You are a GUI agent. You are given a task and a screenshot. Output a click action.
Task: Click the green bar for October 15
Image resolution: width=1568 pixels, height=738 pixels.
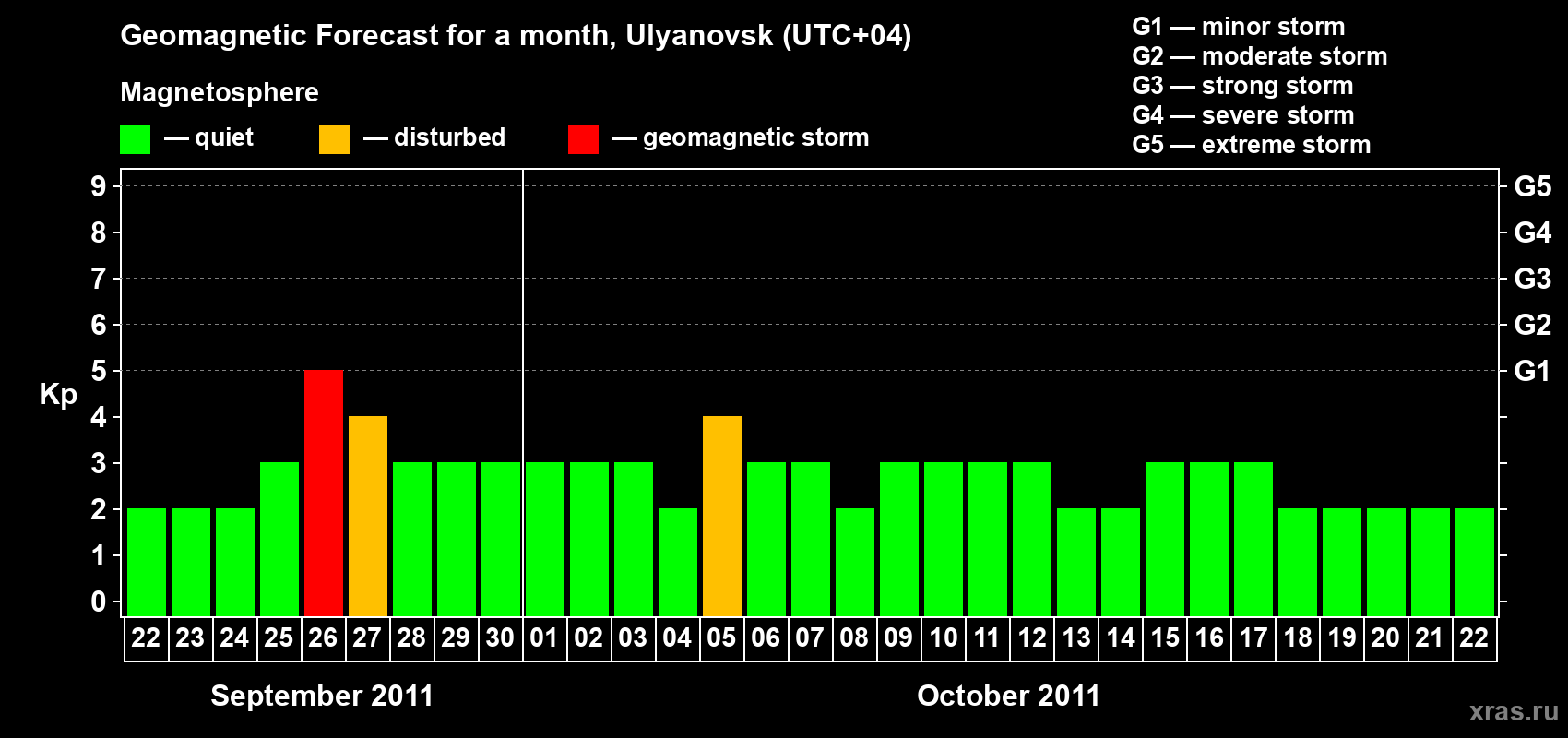click(x=1165, y=540)
